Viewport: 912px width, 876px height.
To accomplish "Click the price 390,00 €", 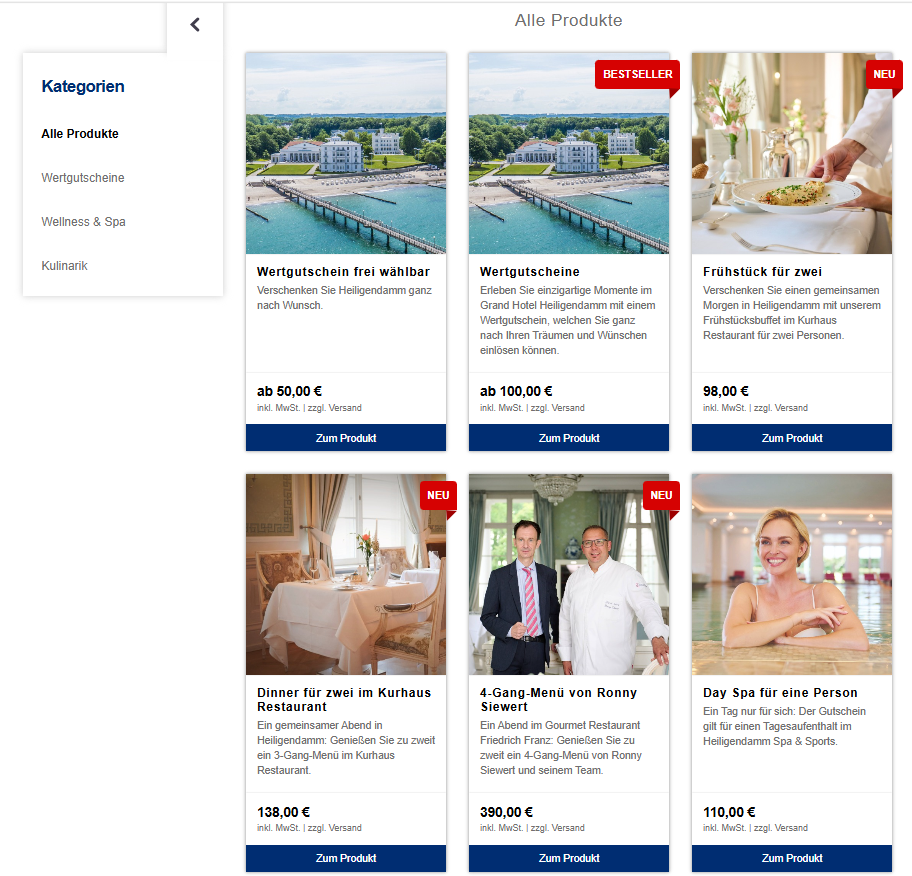I will [506, 812].
